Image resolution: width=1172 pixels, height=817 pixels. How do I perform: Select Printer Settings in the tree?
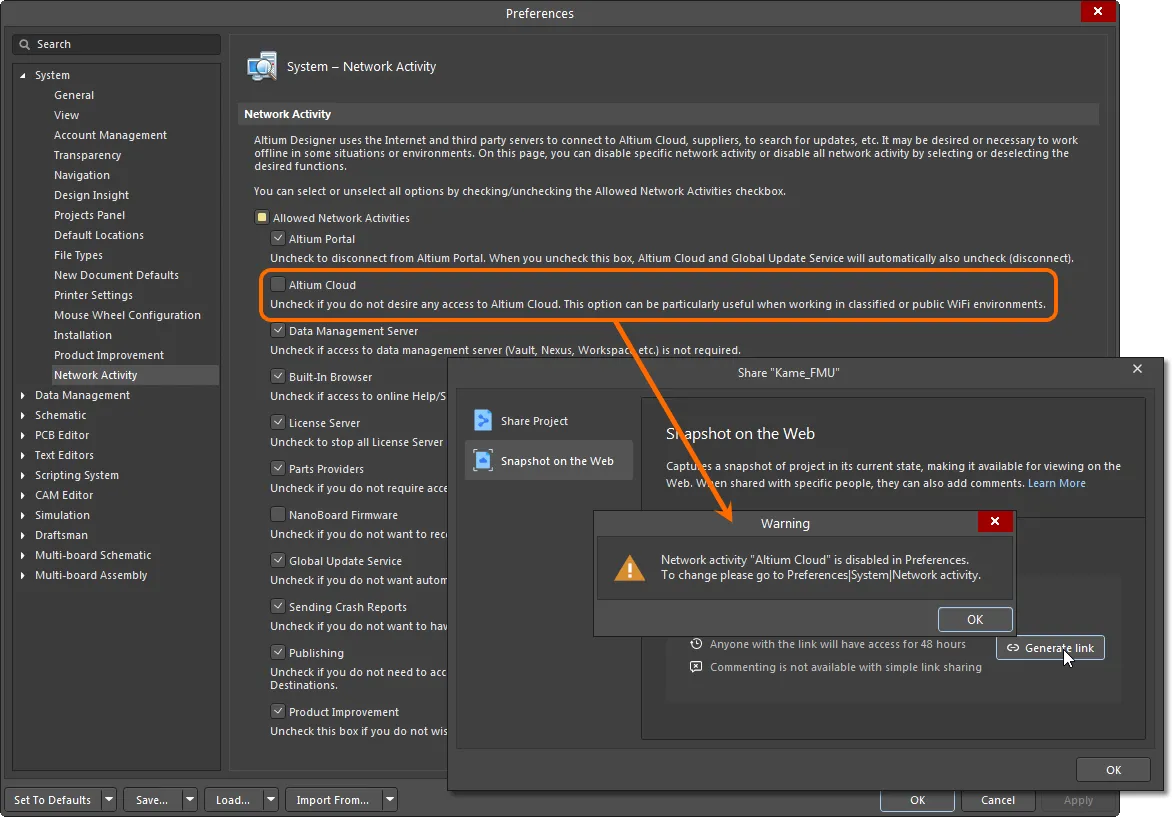tap(93, 295)
